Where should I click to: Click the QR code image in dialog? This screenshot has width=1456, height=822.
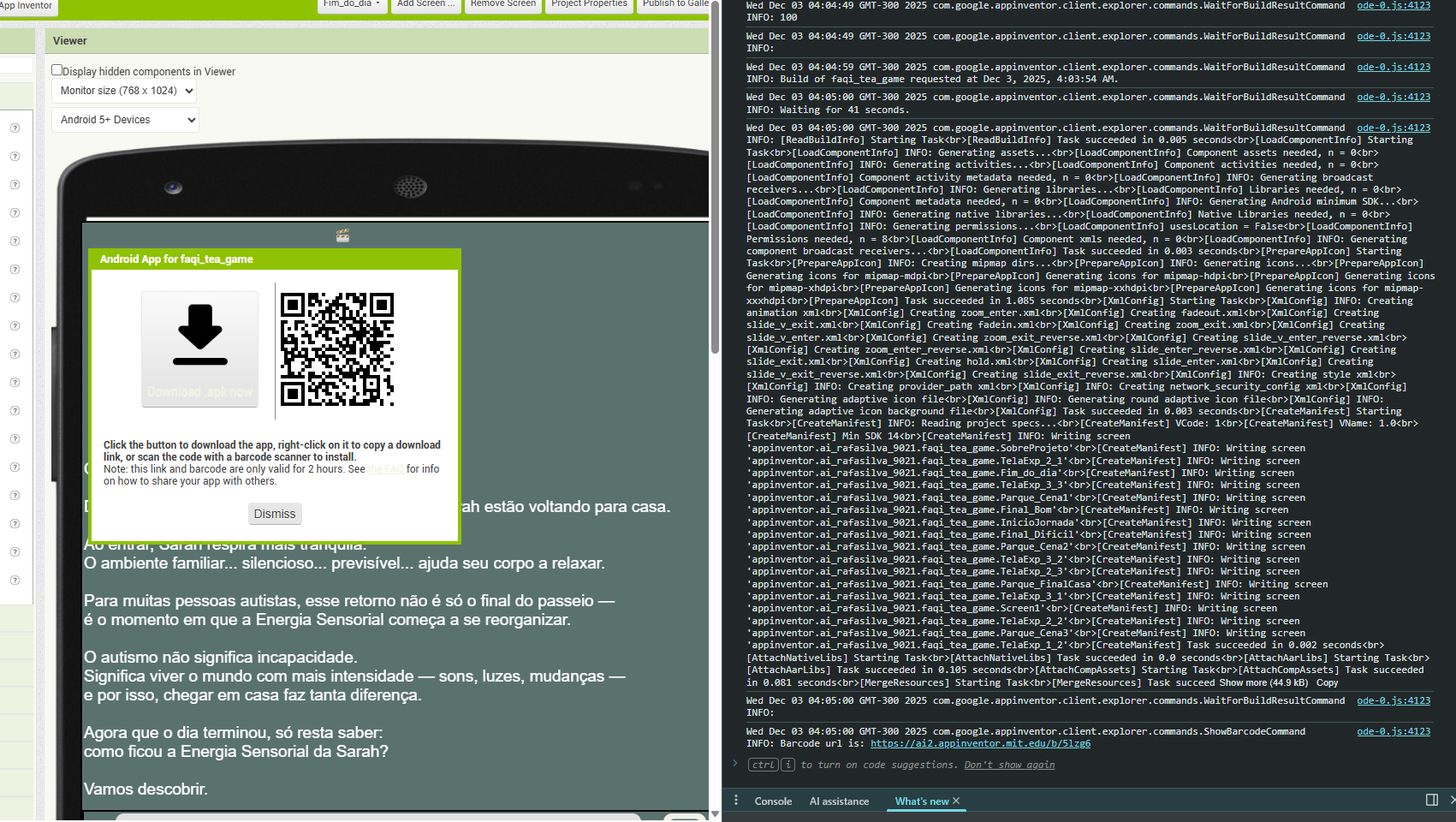(x=337, y=348)
